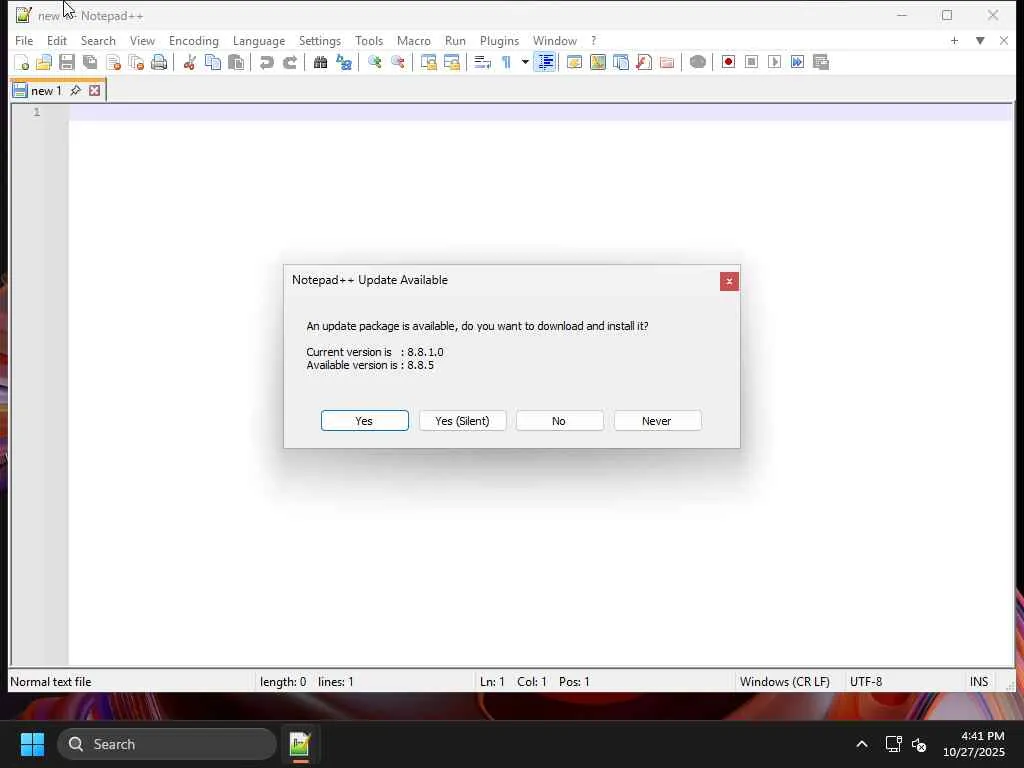Screen dimensions: 1024x768
Task: Toggle the Show indent guide icon
Action: 545,62
